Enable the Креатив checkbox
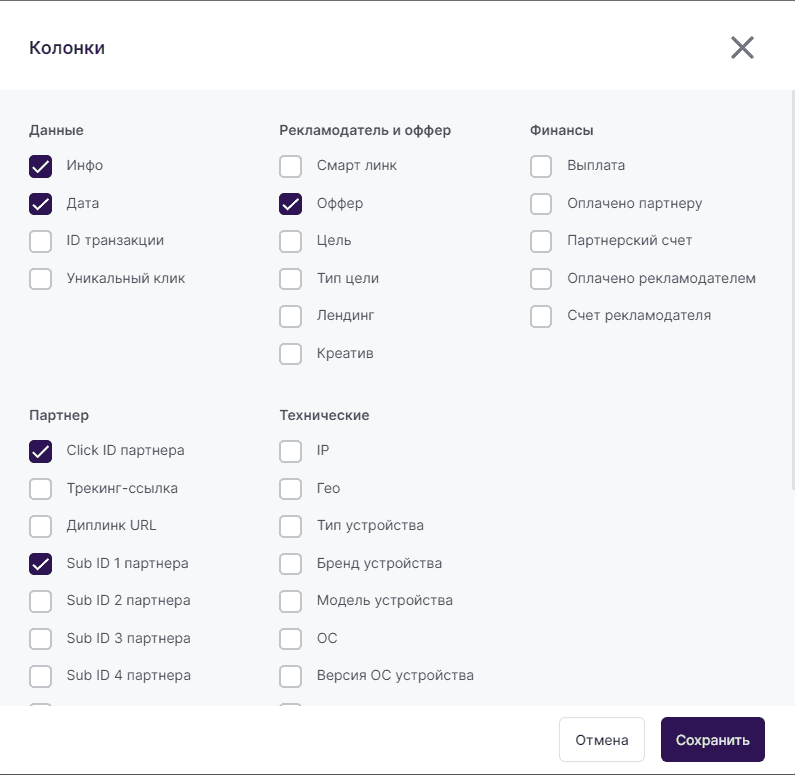Image resolution: width=795 pixels, height=775 pixels. click(x=291, y=354)
